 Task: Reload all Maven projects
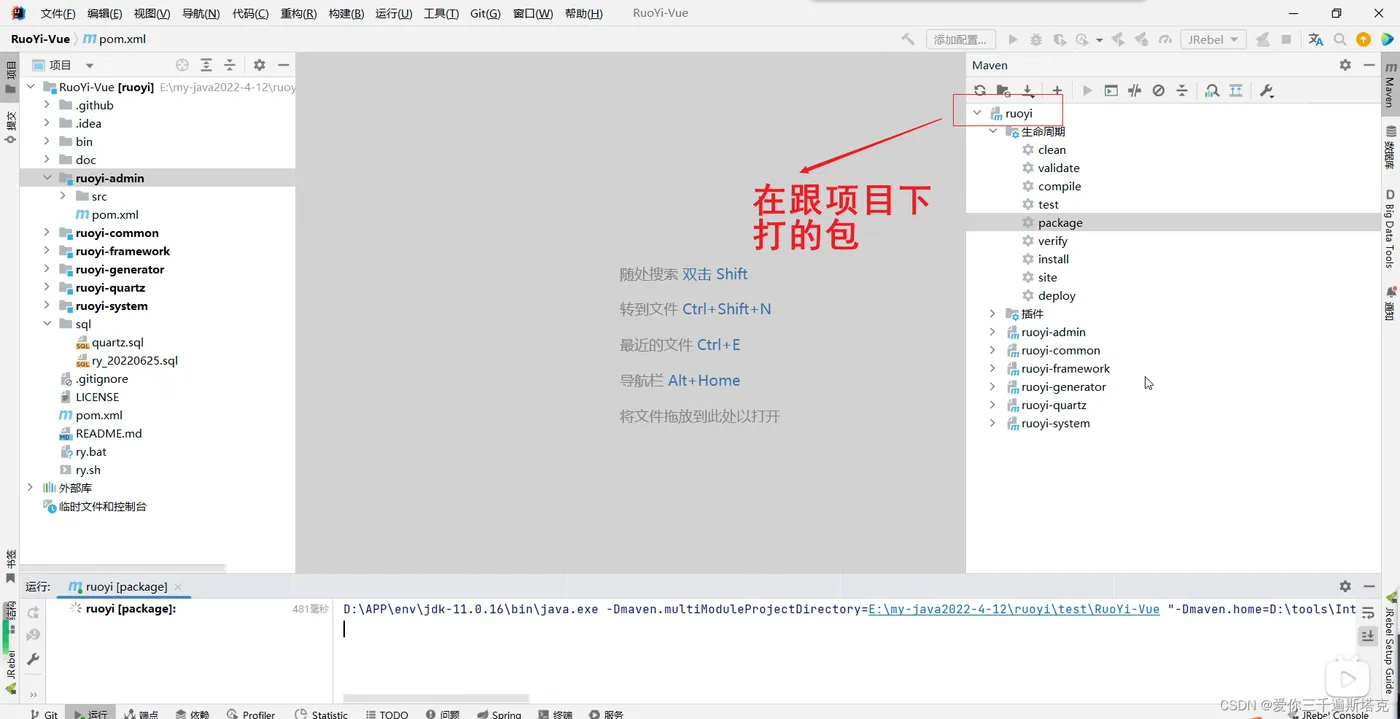(x=980, y=91)
